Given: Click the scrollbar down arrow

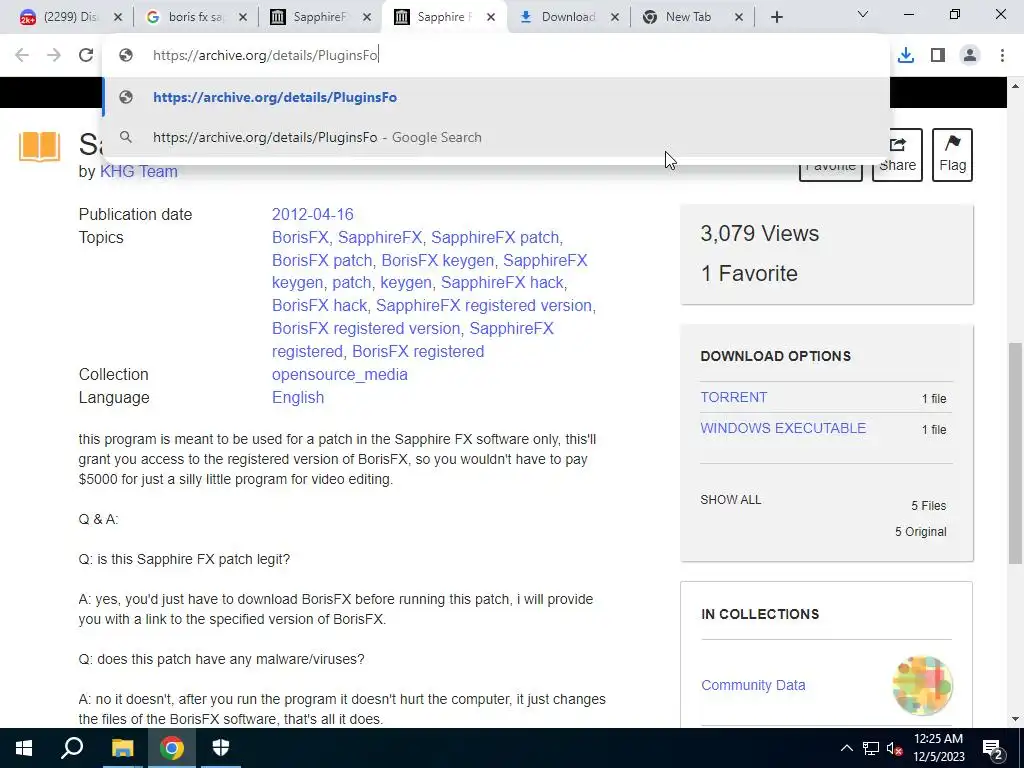Looking at the screenshot, I should (1015, 719).
